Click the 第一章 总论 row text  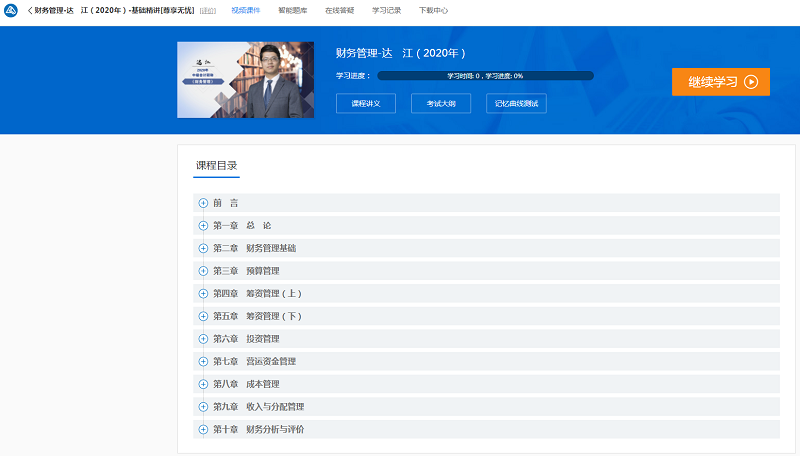242,225
